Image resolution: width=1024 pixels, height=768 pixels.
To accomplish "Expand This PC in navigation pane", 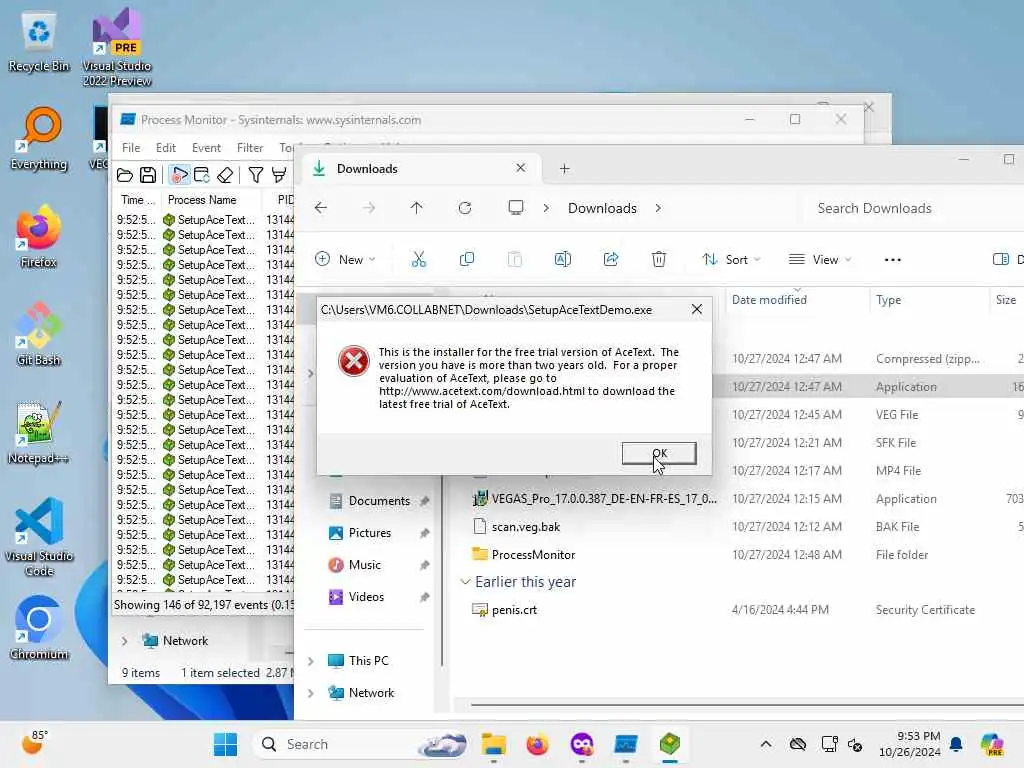I will point(311,661).
